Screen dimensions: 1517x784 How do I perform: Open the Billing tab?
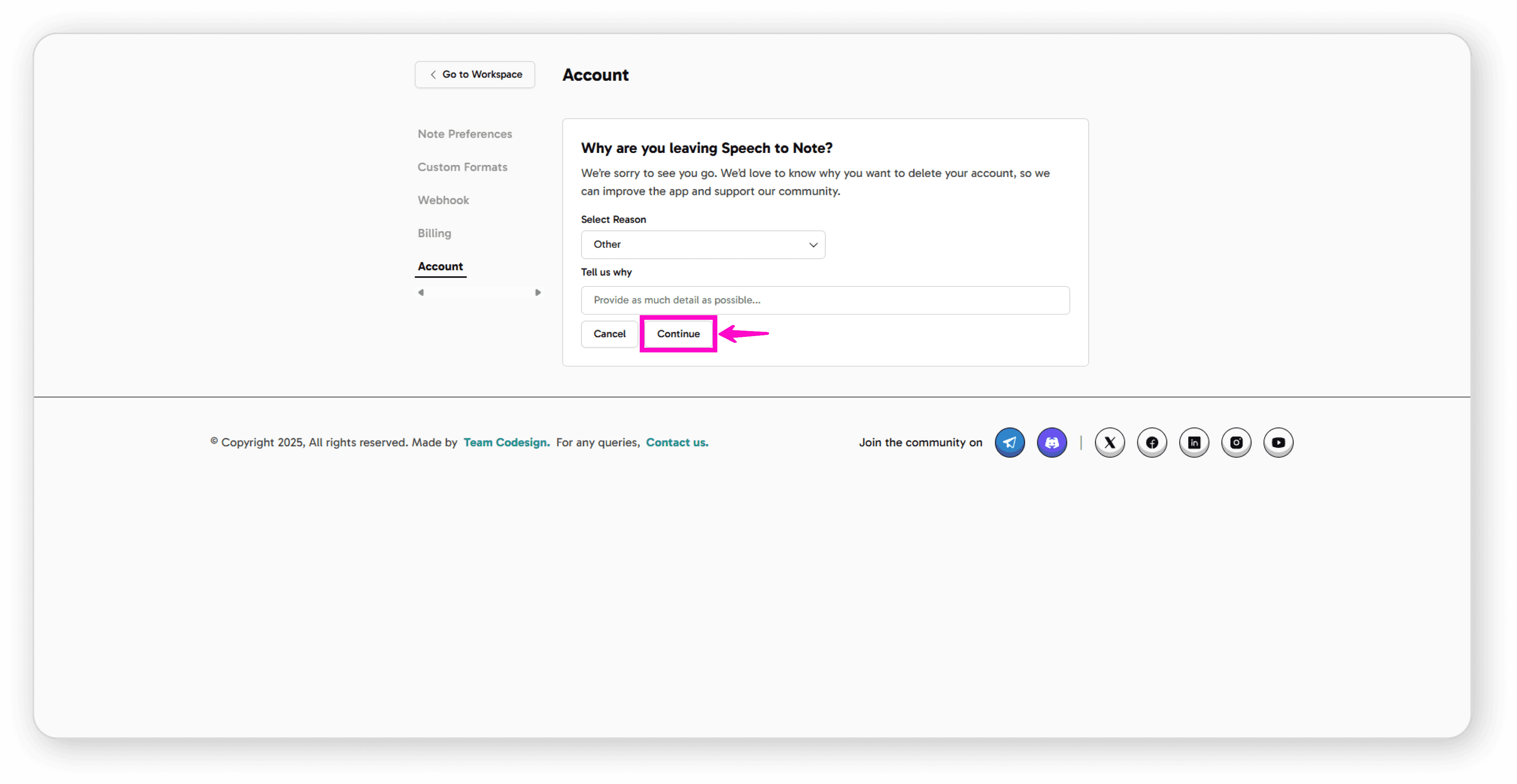click(434, 233)
